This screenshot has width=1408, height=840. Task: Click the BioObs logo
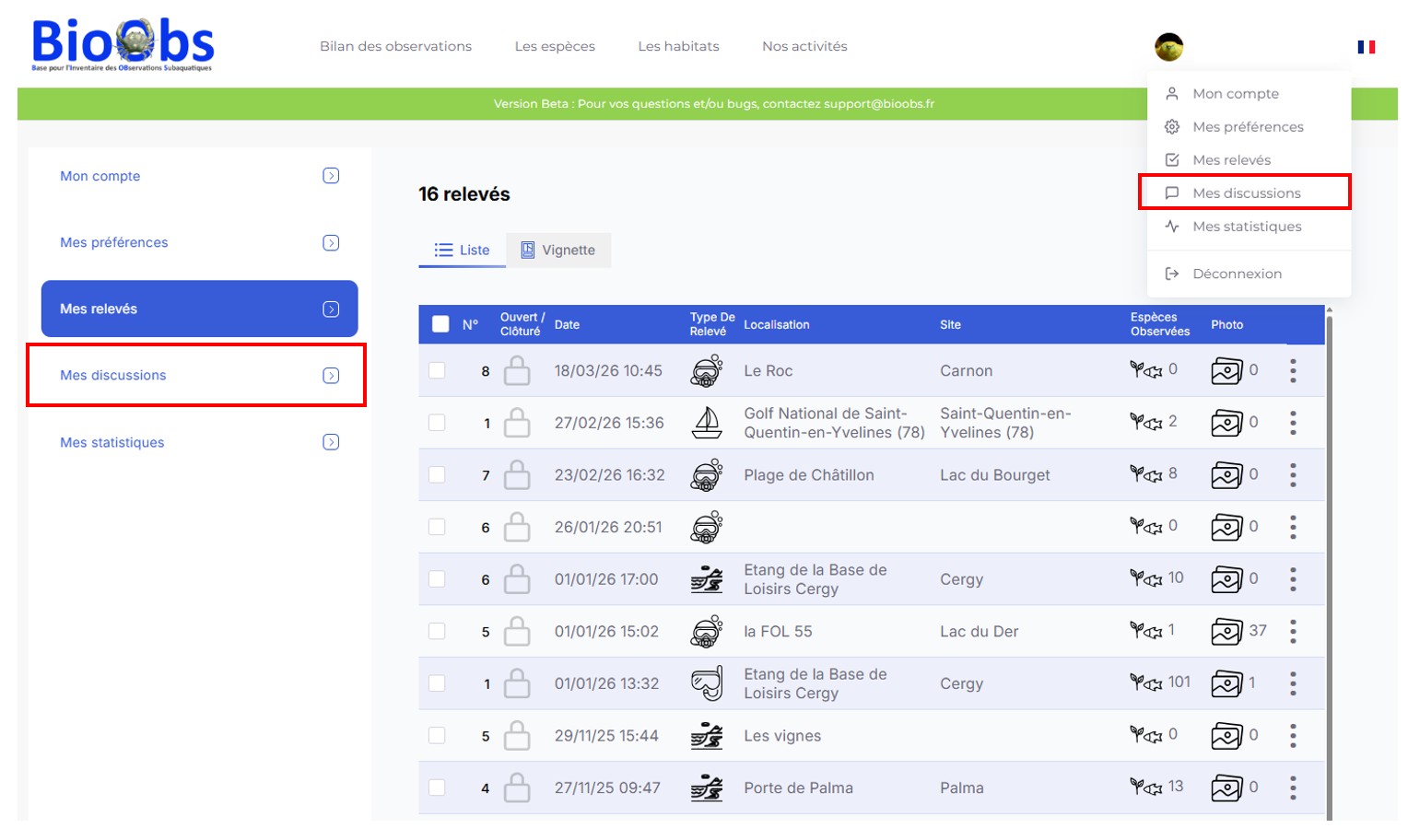click(123, 45)
